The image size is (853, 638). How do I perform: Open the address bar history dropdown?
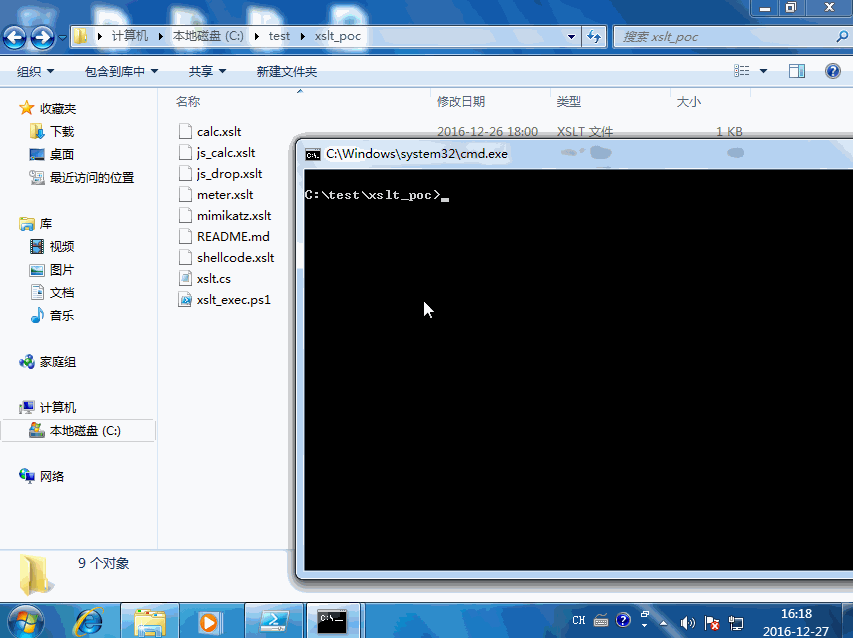click(x=571, y=36)
